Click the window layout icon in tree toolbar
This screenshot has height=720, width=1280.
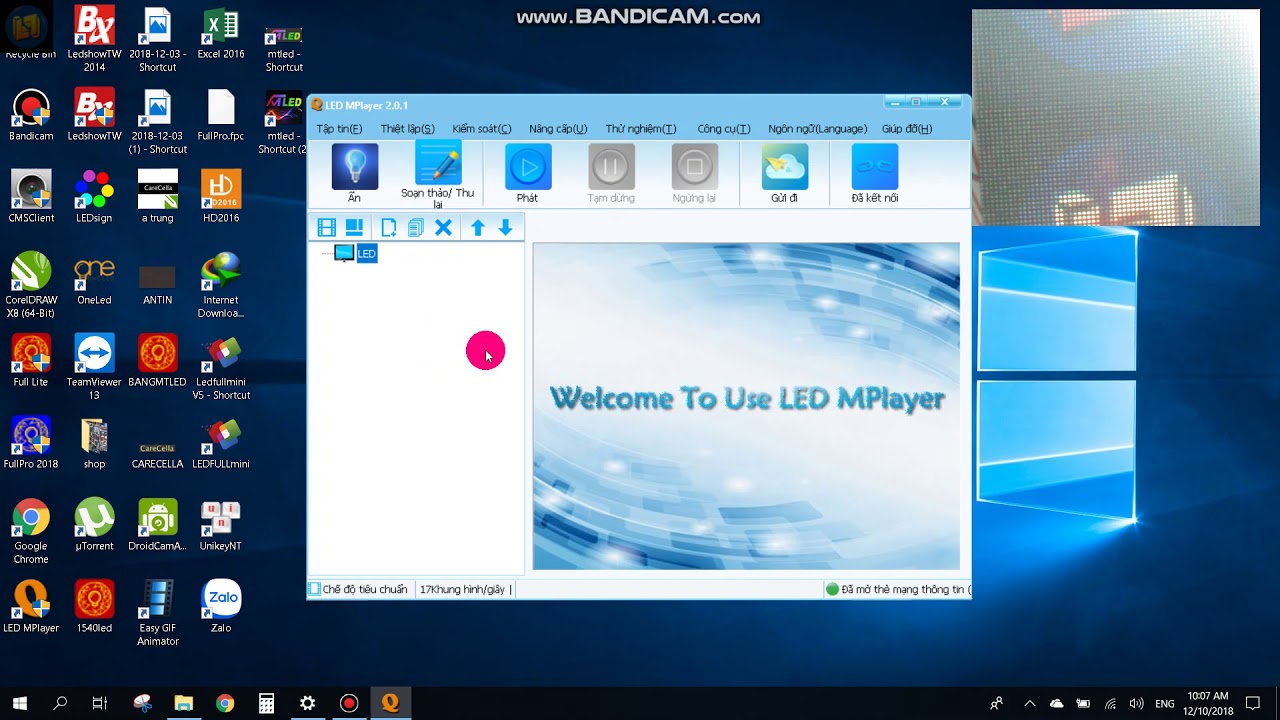354,228
